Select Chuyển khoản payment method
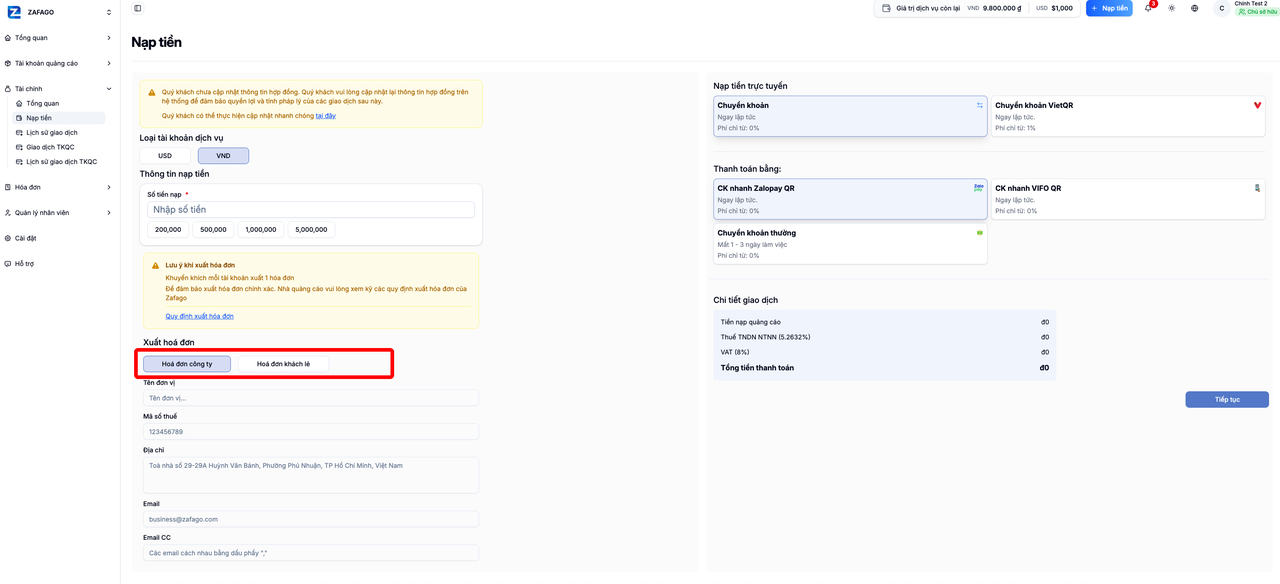Screen dimensions: 1280x584 click(x=850, y=116)
